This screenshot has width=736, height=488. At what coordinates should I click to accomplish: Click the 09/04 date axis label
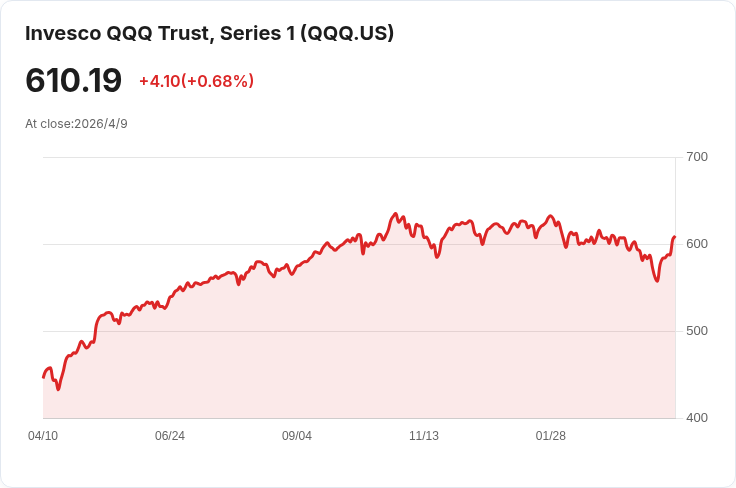297,436
